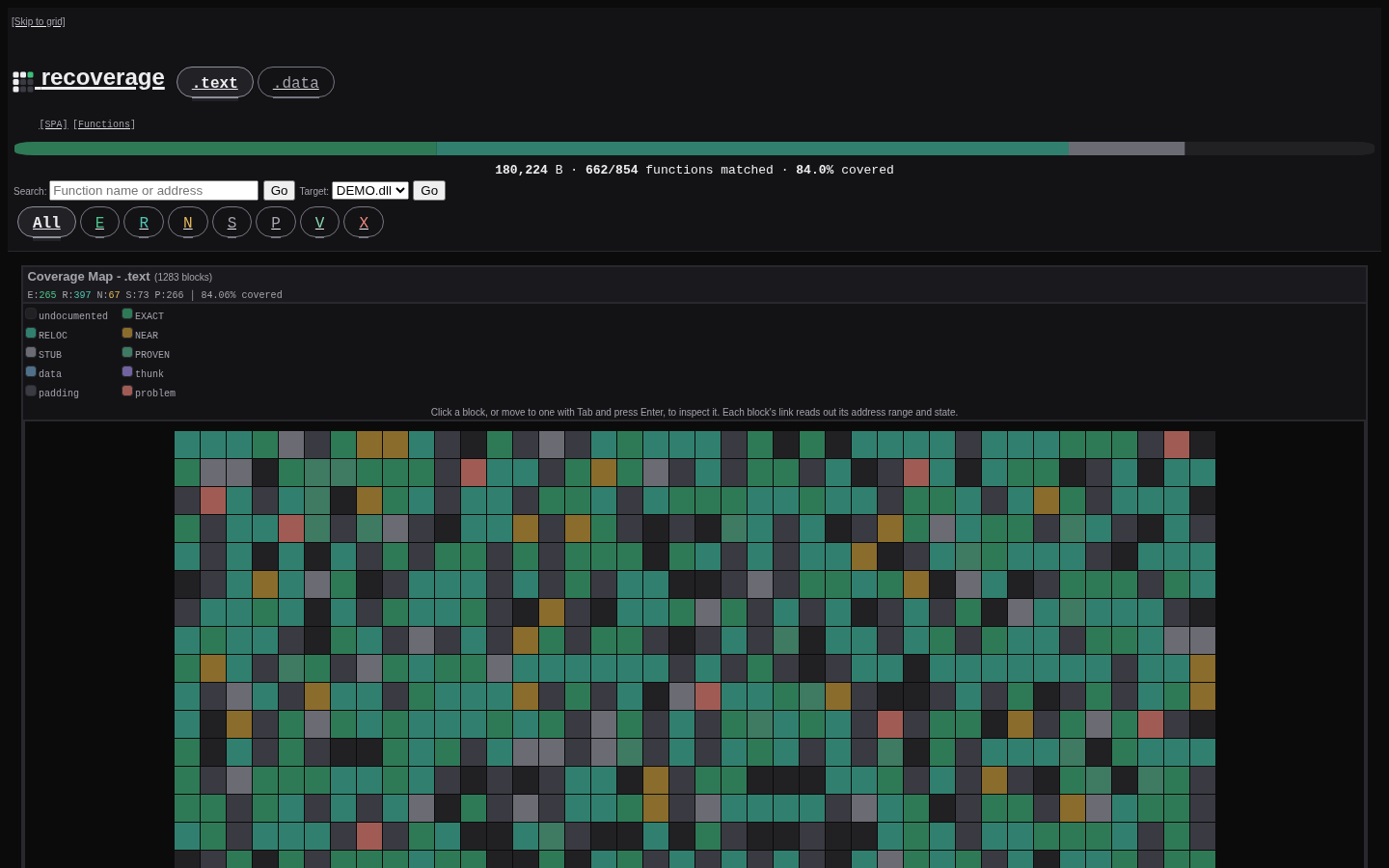Click the padding legend swatch
The width and height of the screenshot is (1389, 868).
pyautogui.click(x=31, y=391)
